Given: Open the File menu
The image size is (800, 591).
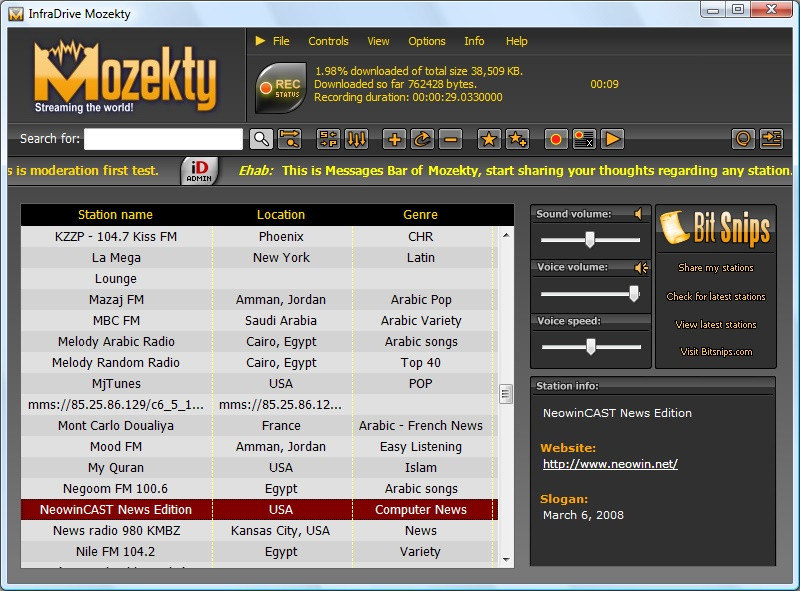Looking at the screenshot, I should click(281, 41).
